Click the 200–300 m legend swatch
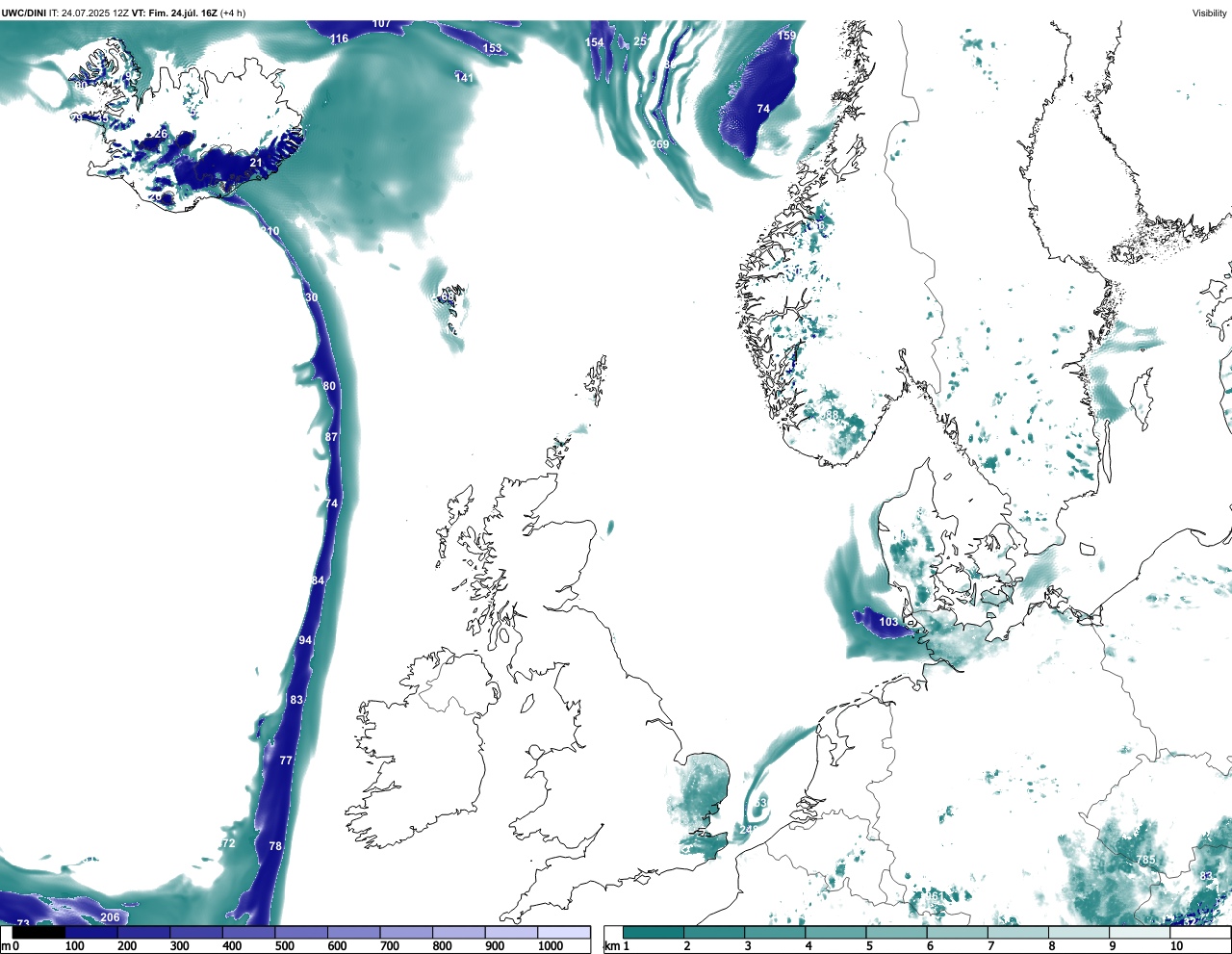The width and height of the screenshot is (1232, 954). click(x=143, y=932)
